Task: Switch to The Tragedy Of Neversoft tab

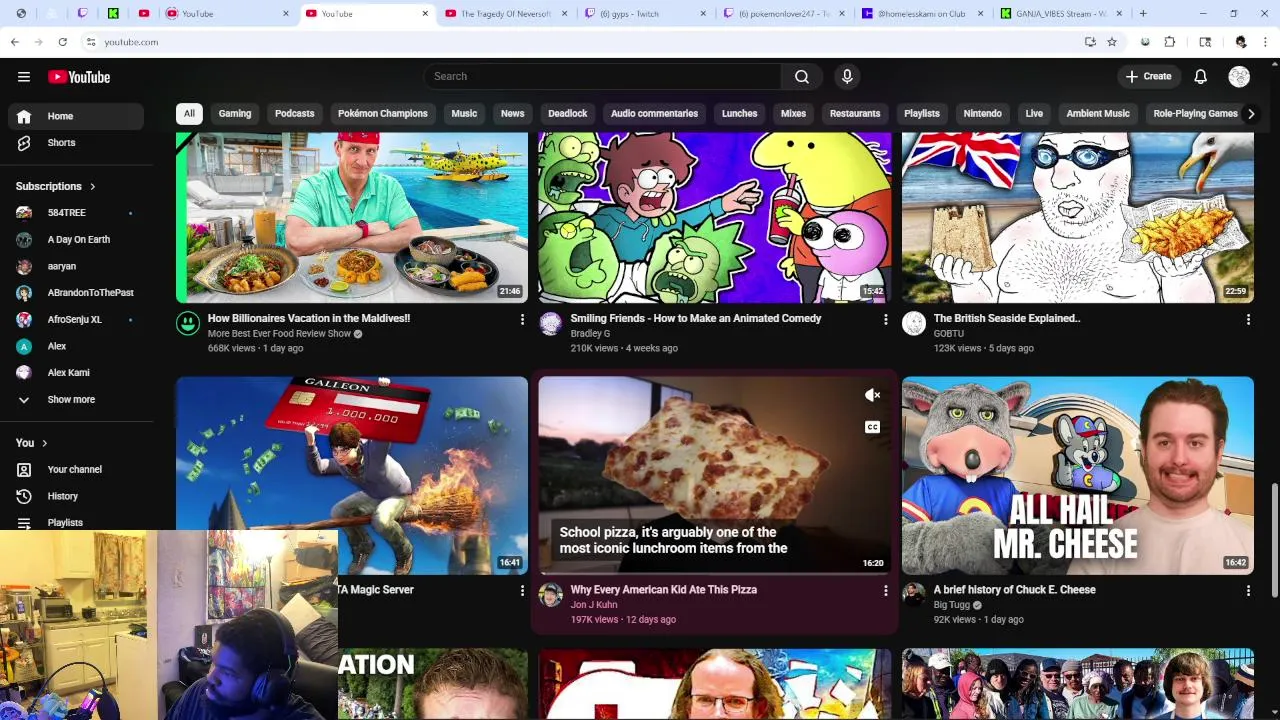Action: (505, 14)
